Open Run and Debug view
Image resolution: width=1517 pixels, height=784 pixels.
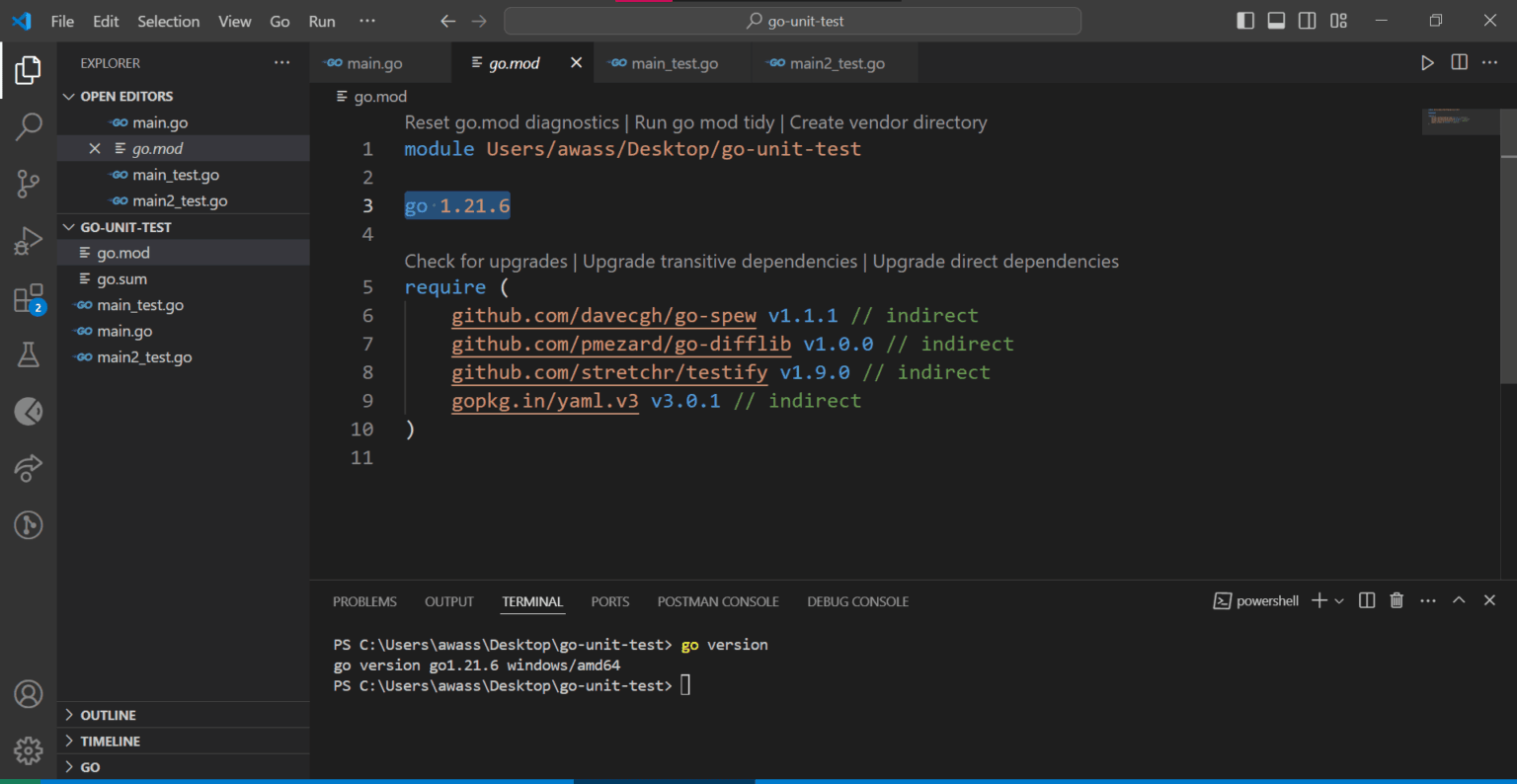pos(29,241)
